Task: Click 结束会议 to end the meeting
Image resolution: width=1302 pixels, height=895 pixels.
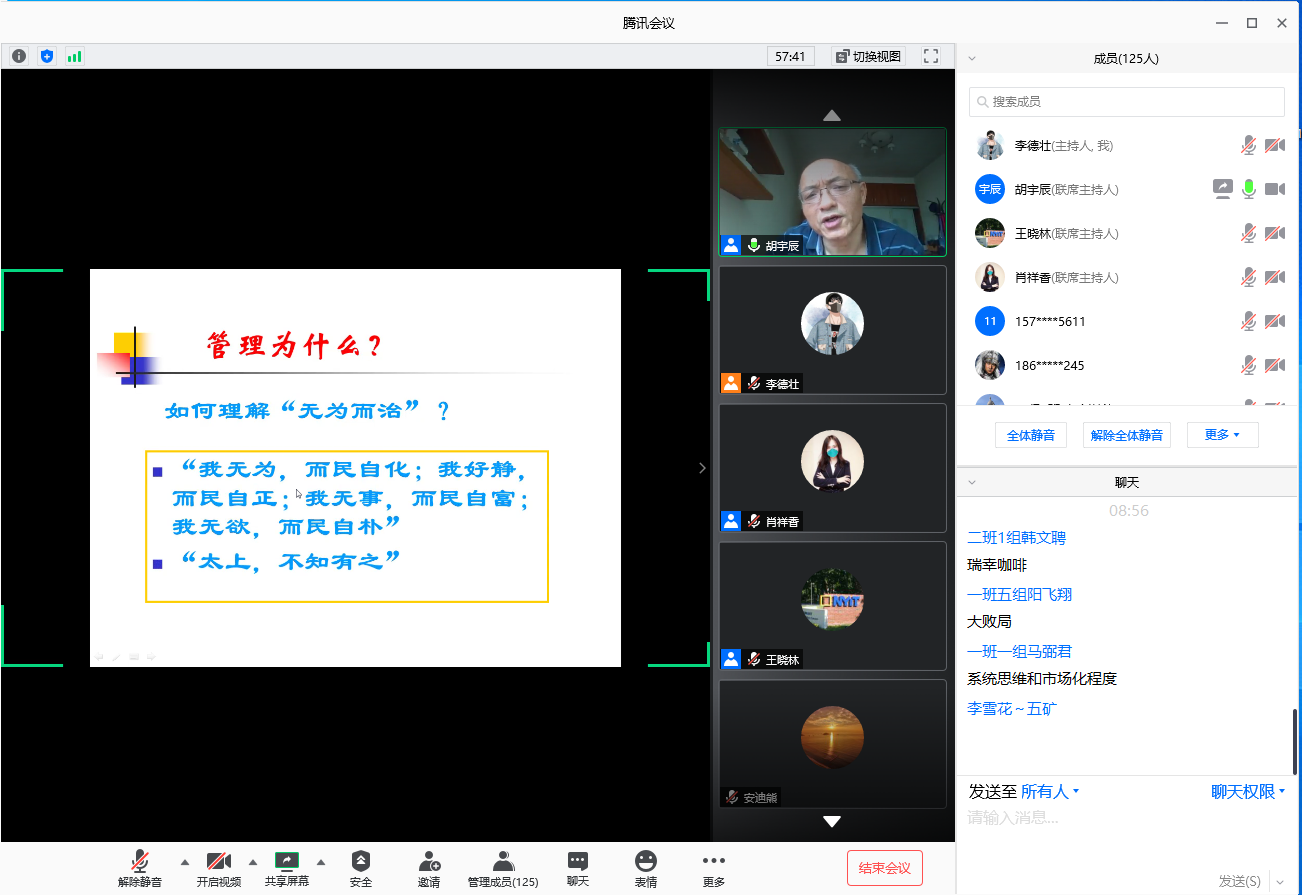Action: 884,868
